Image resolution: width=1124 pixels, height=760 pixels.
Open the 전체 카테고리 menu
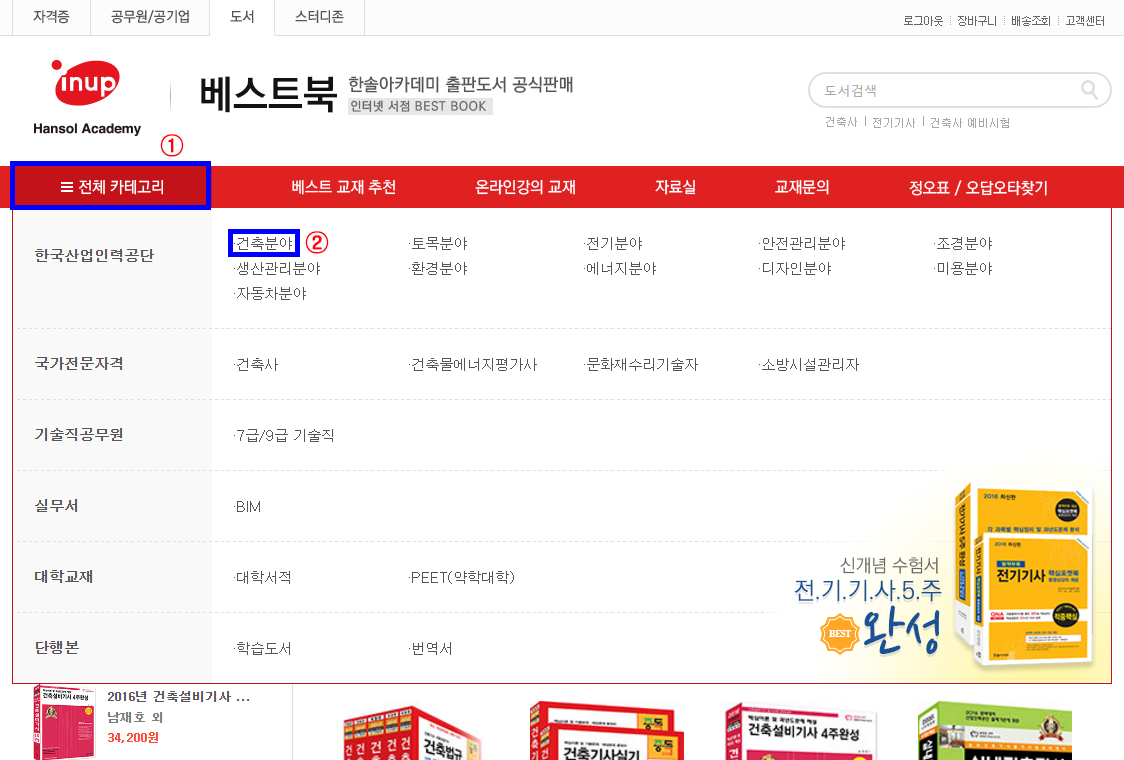111,186
